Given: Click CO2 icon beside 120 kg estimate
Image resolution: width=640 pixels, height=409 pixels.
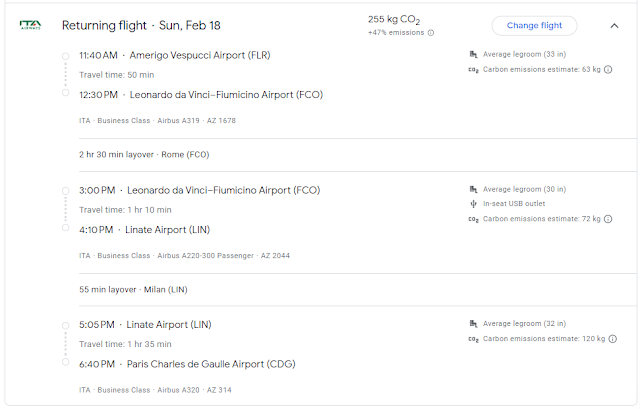Looking at the screenshot, I should (x=473, y=340).
